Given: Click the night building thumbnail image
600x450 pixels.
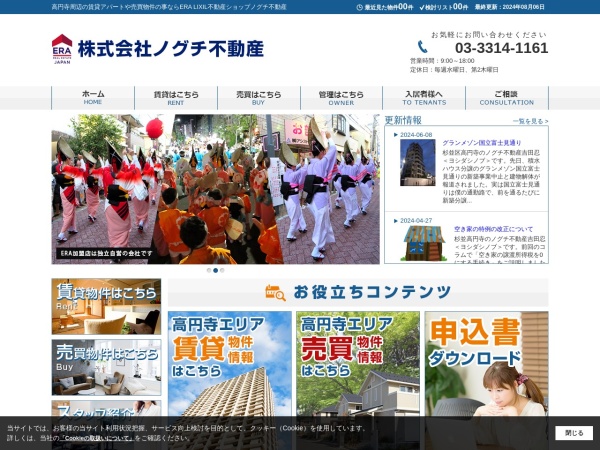Looking at the screenshot, I should [x=417, y=163].
